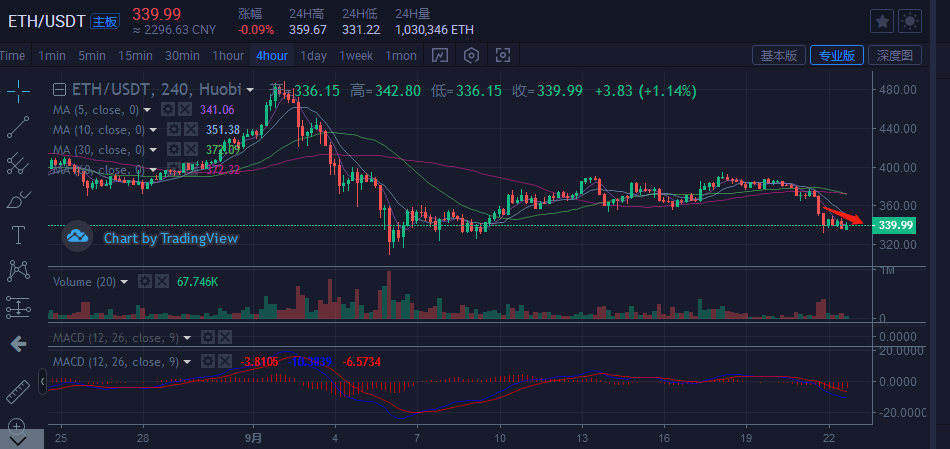Open MA 10 indicator settings gear

point(174,130)
